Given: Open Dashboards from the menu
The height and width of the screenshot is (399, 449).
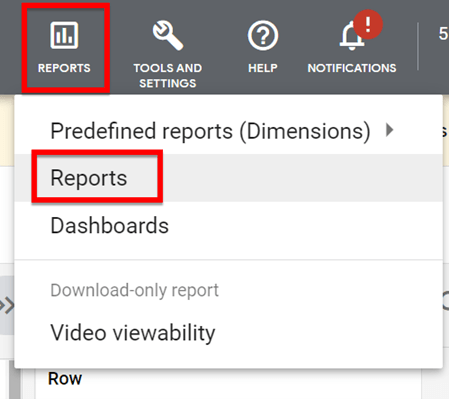Looking at the screenshot, I should pyautogui.click(x=229, y=226).
